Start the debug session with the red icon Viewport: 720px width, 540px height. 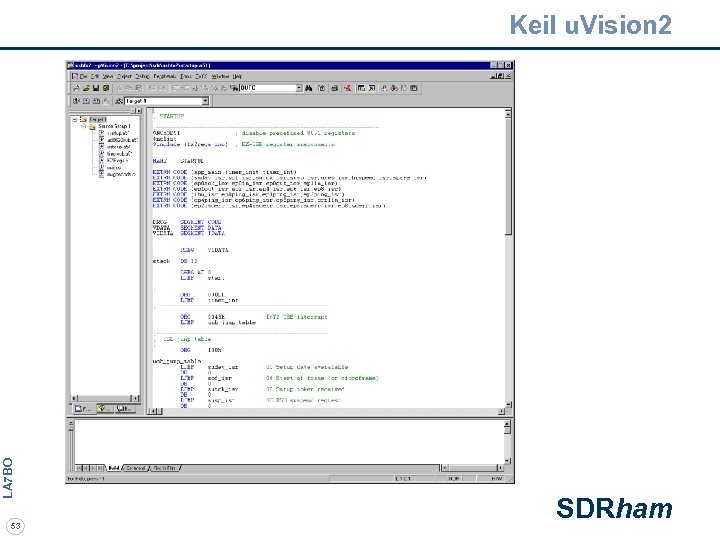[x=348, y=88]
